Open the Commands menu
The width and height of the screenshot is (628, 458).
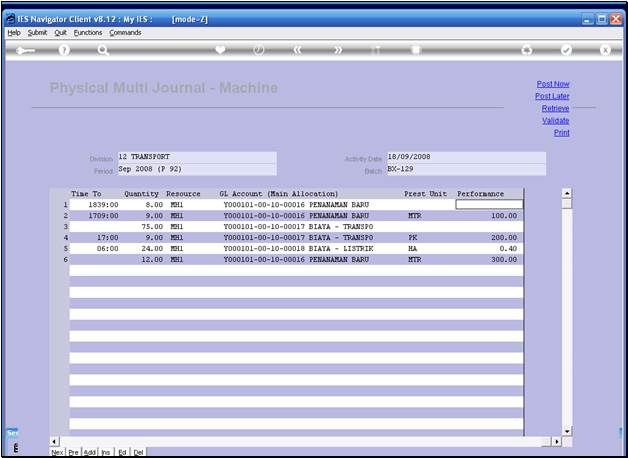tap(125, 33)
